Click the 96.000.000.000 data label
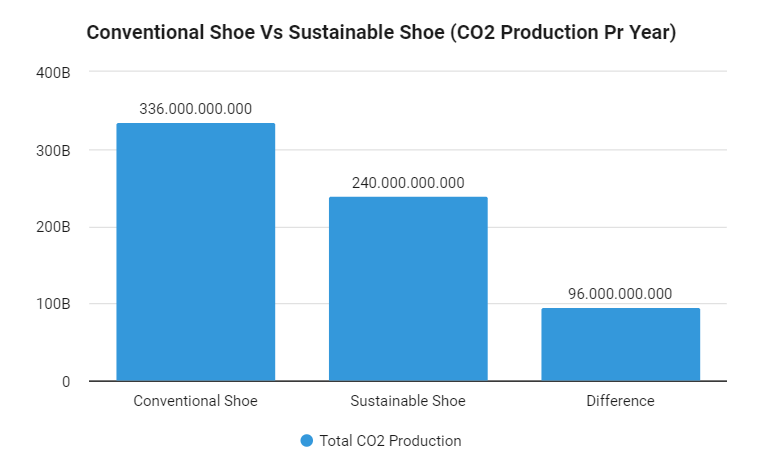 (620, 294)
